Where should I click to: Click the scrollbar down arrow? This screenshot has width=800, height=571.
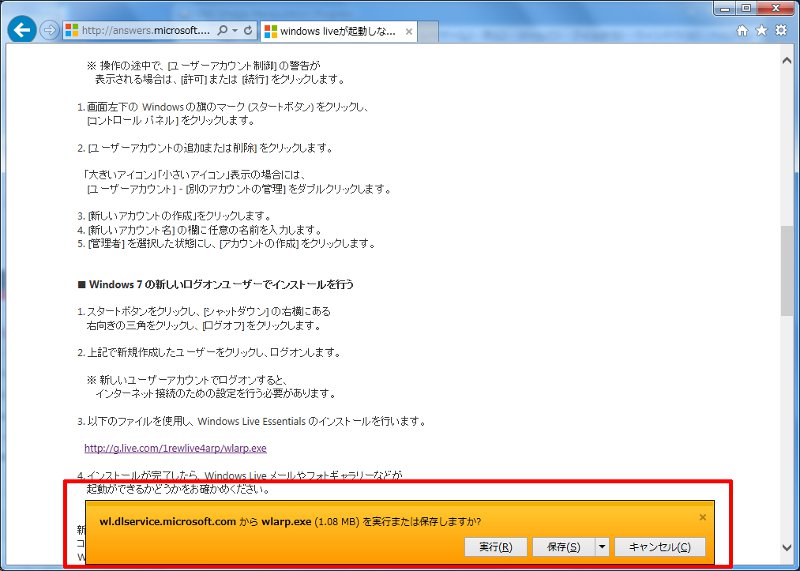pos(787,547)
